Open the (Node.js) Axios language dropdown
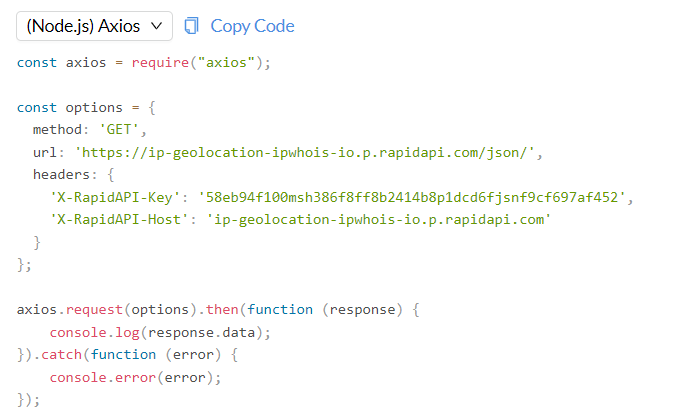678x420 pixels. (x=94, y=26)
